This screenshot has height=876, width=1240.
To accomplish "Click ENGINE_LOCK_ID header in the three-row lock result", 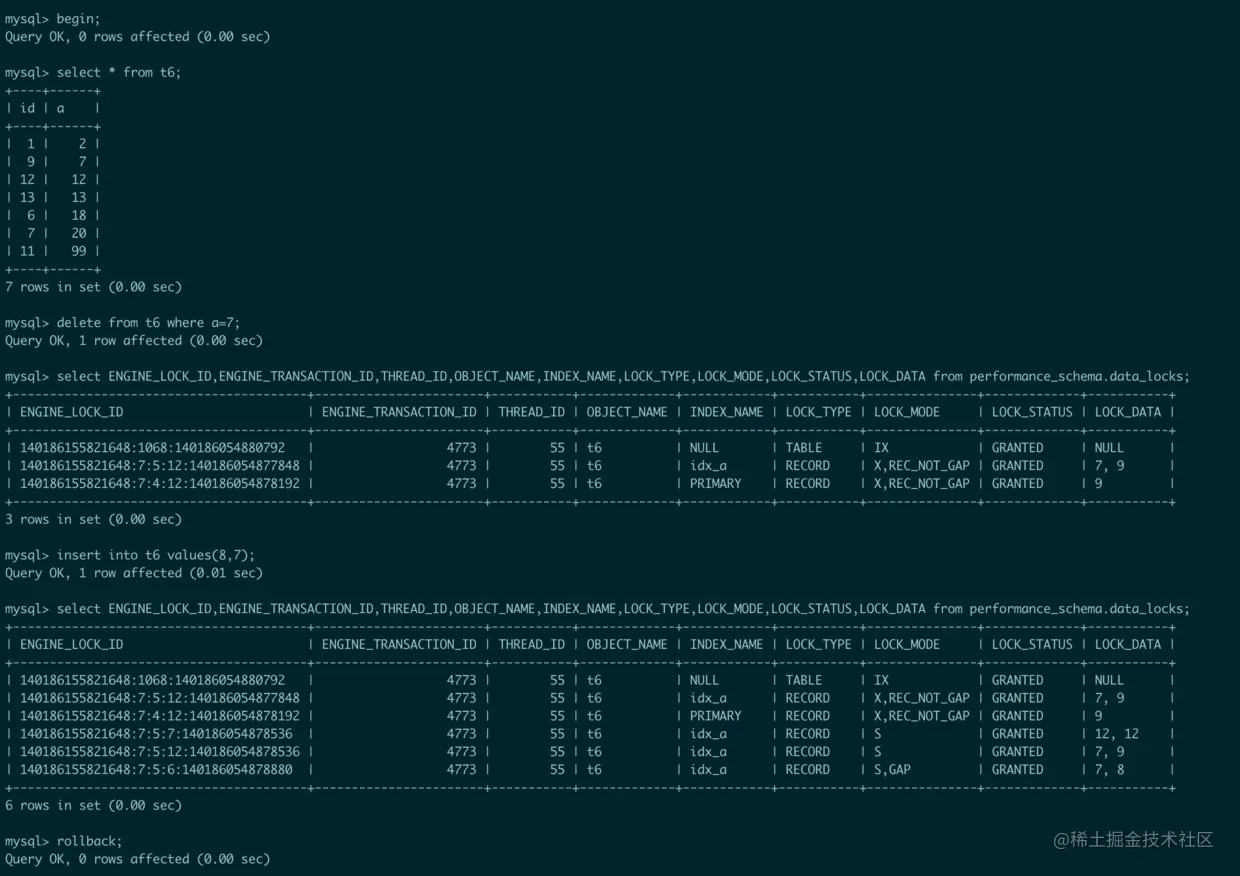I will [71, 412].
